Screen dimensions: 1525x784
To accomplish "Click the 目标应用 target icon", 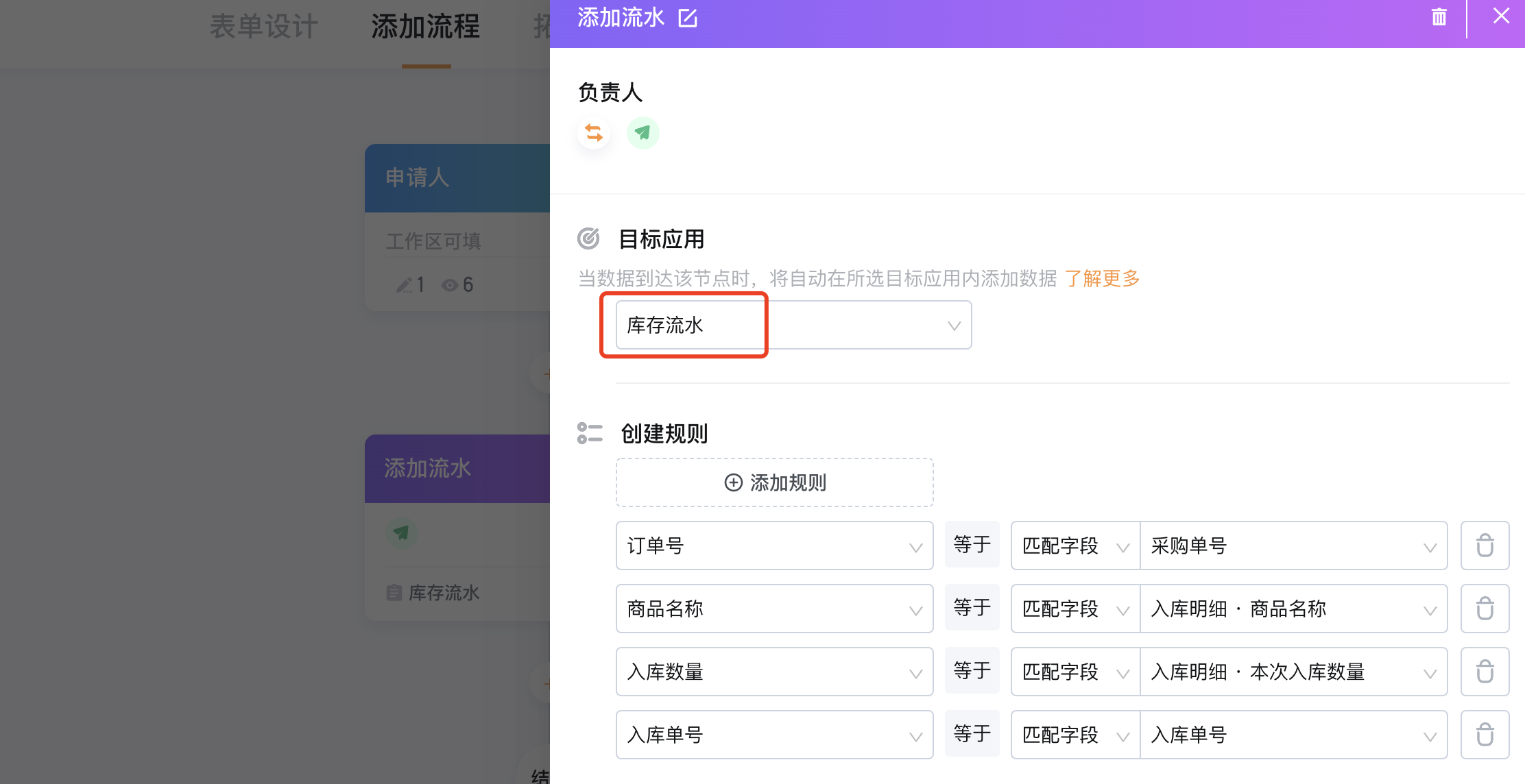I will pyautogui.click(x=588, y=238).
